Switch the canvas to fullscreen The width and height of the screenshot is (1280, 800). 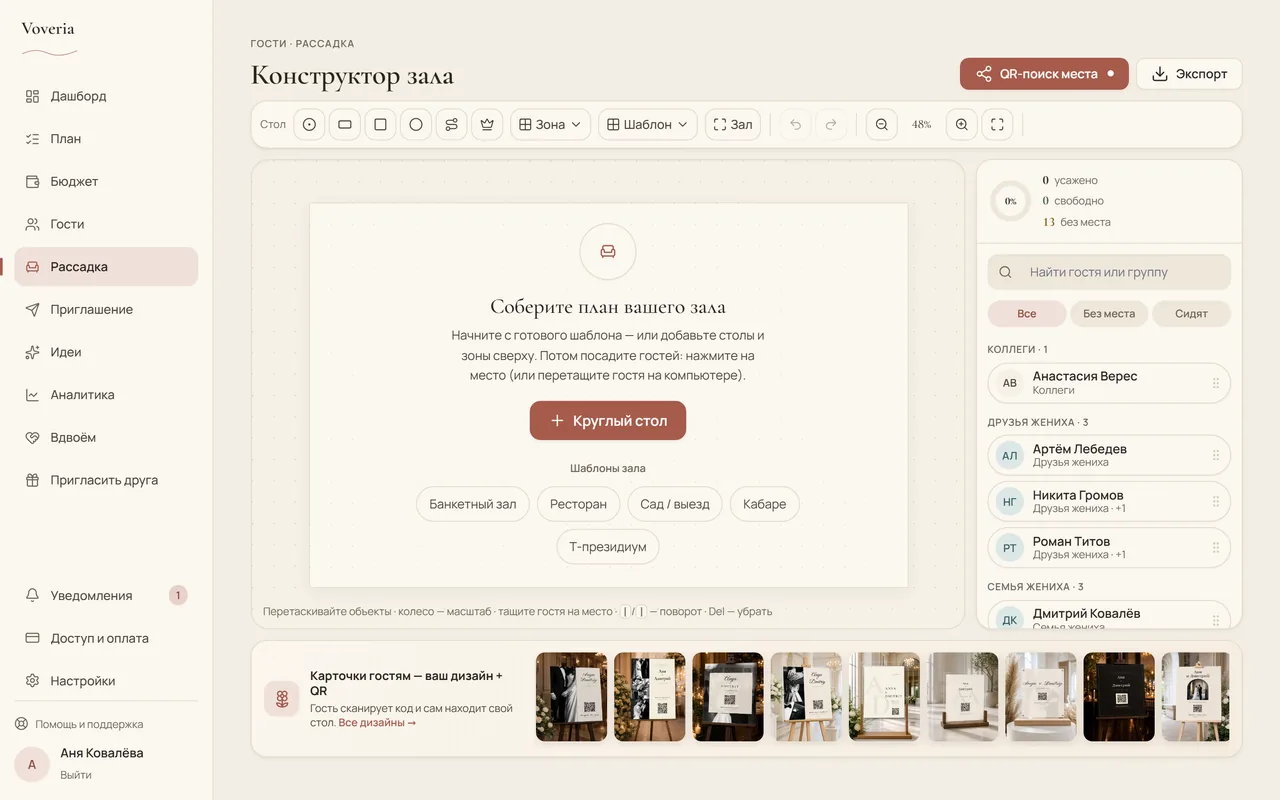pos(997,125)
